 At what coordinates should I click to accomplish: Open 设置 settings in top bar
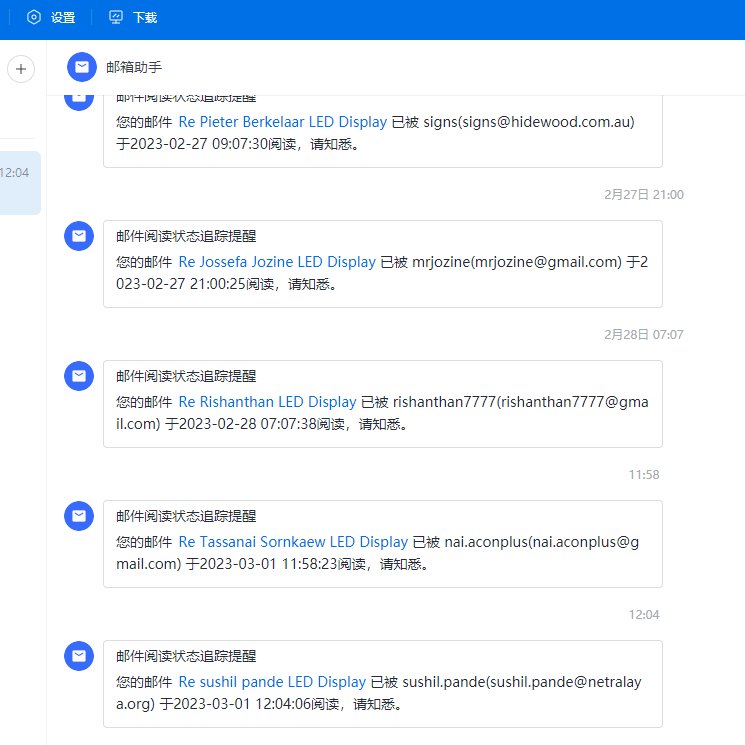(x=51, y=18)
